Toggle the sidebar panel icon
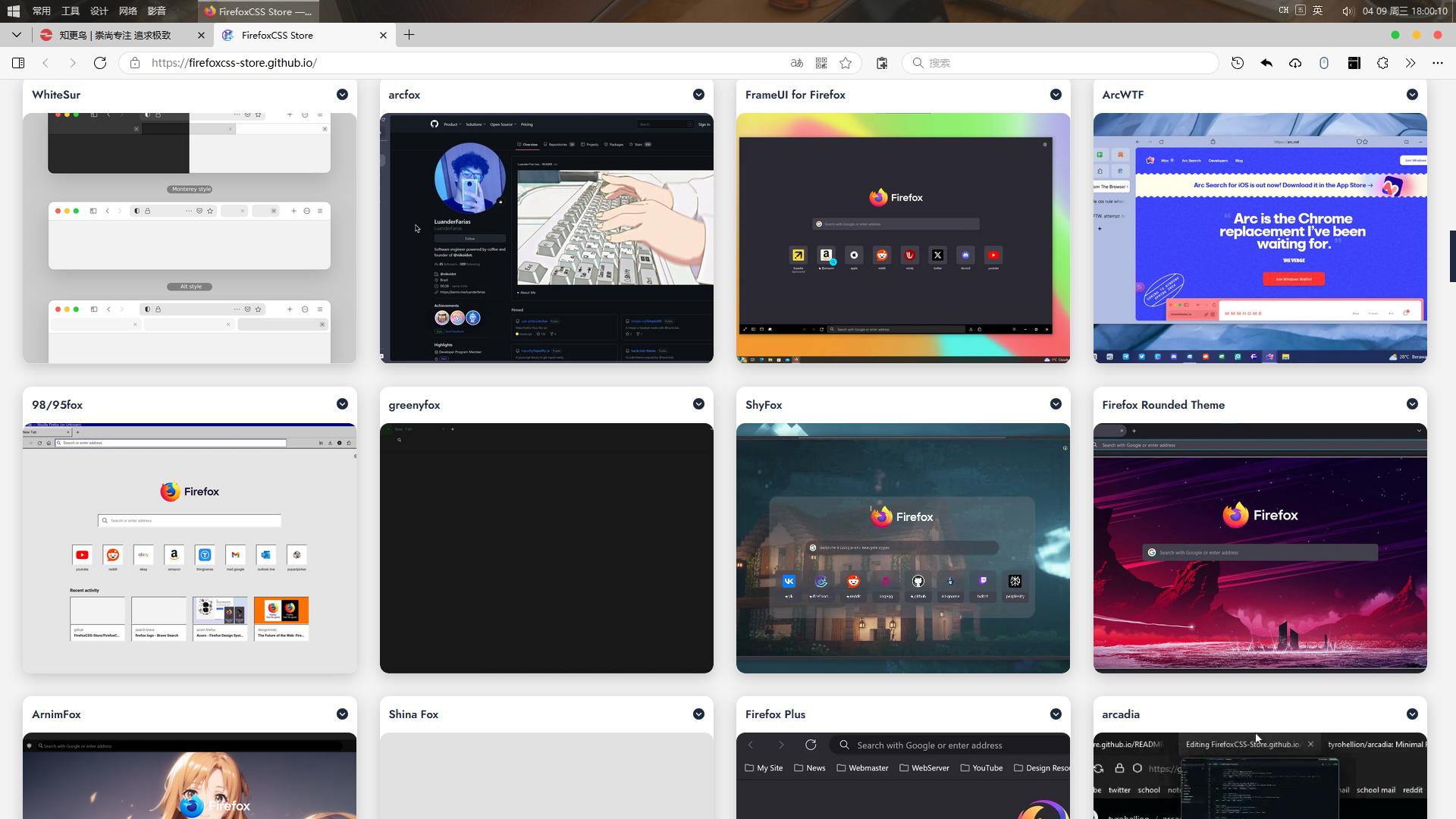The width and height of the screenshot is (1456, 819). tap(18, 63)
